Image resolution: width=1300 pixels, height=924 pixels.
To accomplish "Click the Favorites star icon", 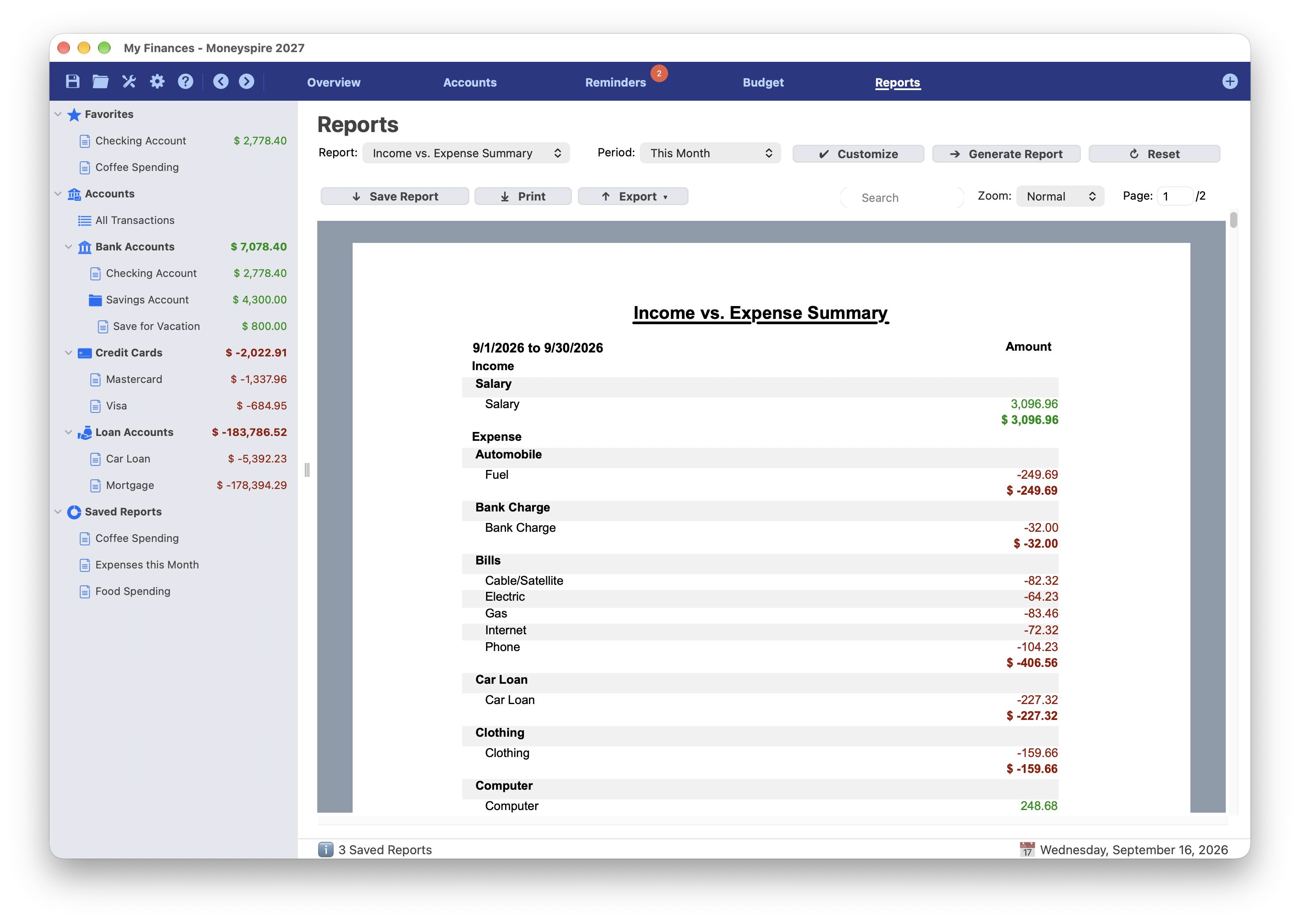I will click(74, 114).
